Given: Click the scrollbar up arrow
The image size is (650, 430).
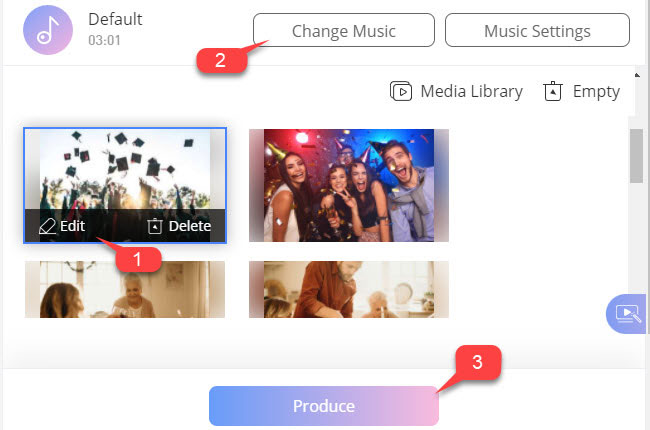Looking at the screenshot, I should click(x=637, y=75).
